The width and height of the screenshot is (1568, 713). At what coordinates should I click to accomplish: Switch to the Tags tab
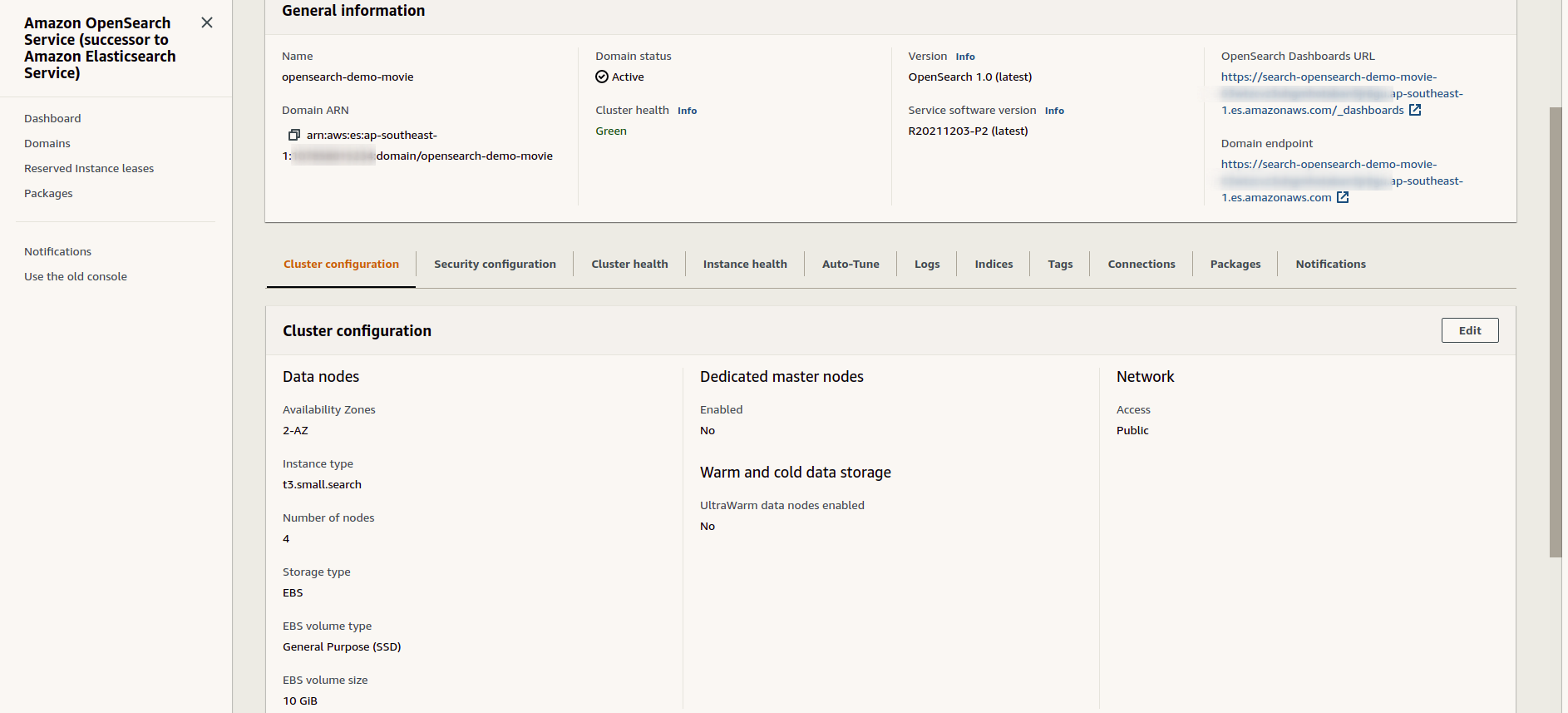point(1060,264)
